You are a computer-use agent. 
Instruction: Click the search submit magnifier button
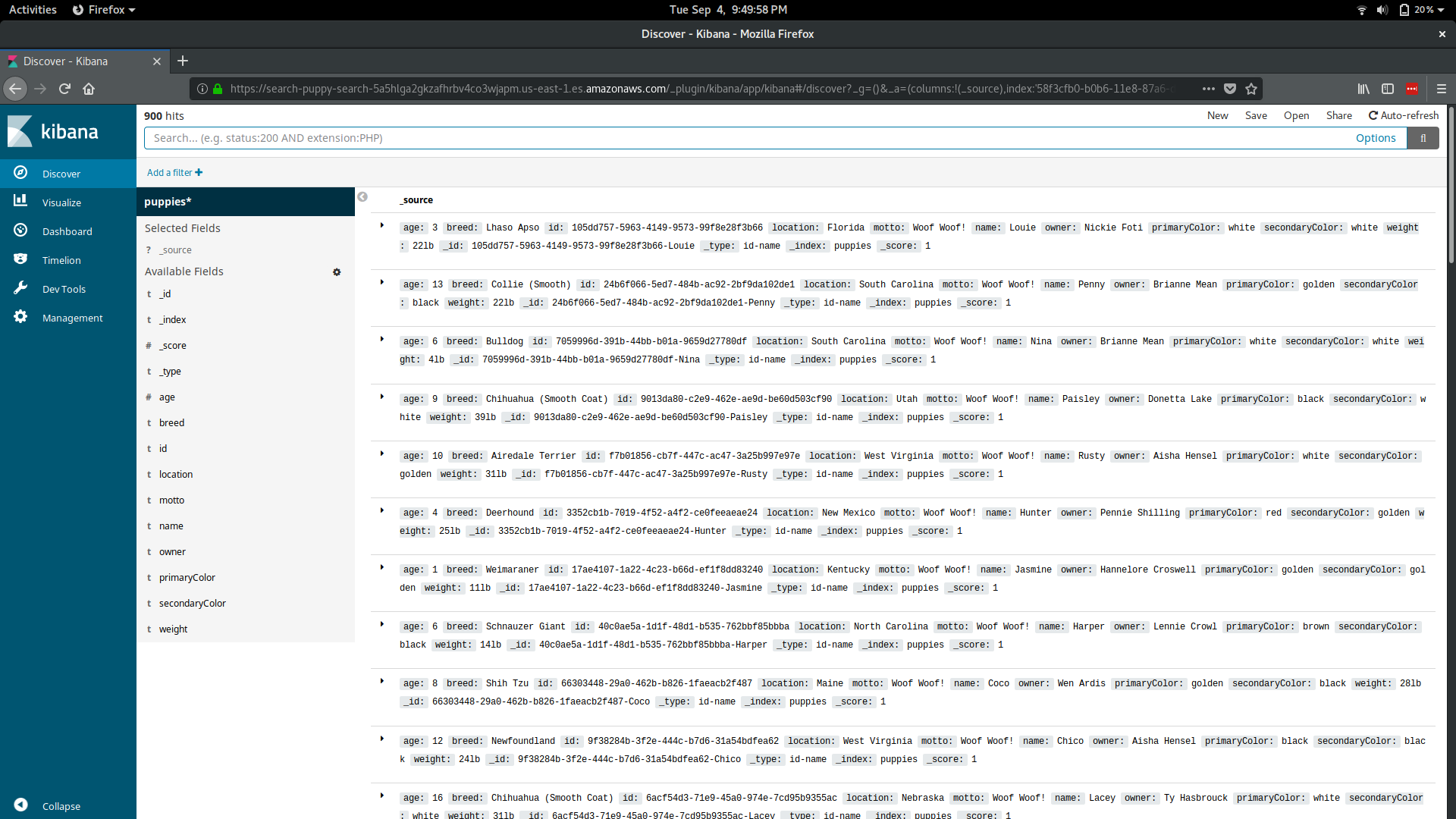tap(1423, 138)
